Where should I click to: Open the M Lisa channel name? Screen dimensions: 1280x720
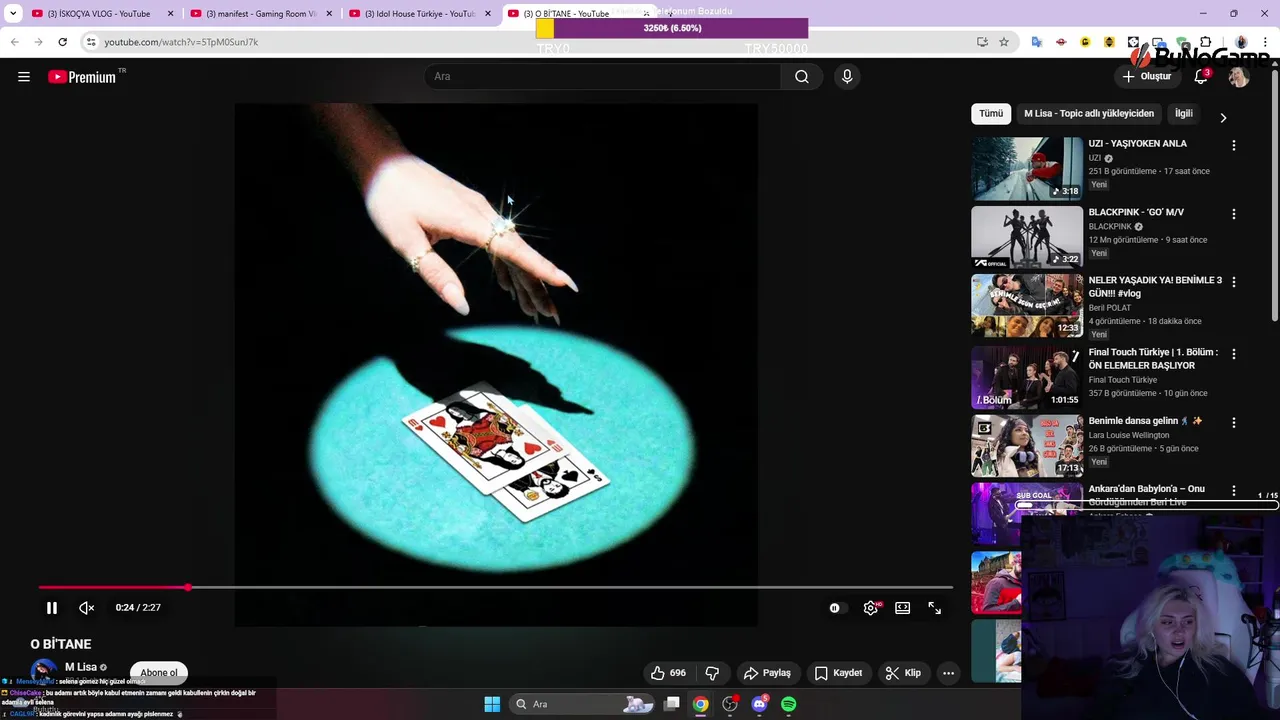[x=81, y=667]
